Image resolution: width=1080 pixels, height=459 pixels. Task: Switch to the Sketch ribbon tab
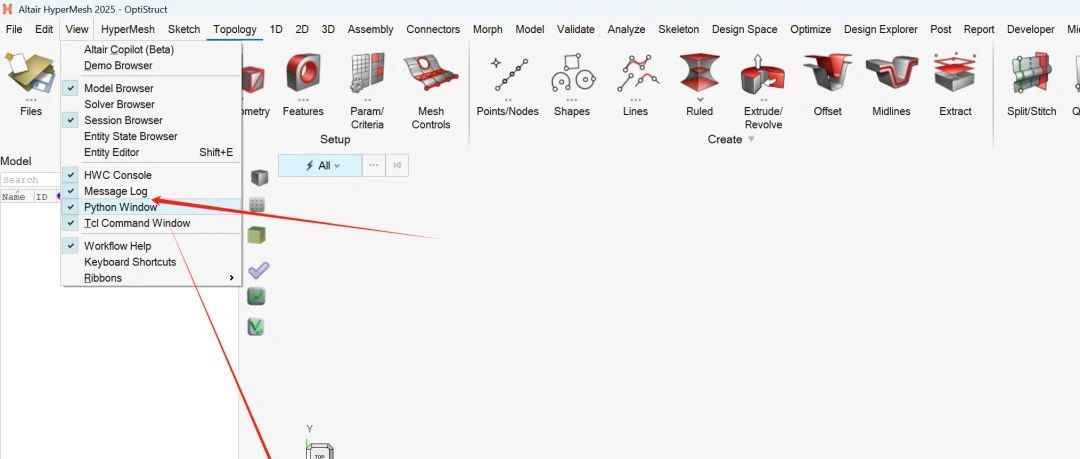(184, 30)
